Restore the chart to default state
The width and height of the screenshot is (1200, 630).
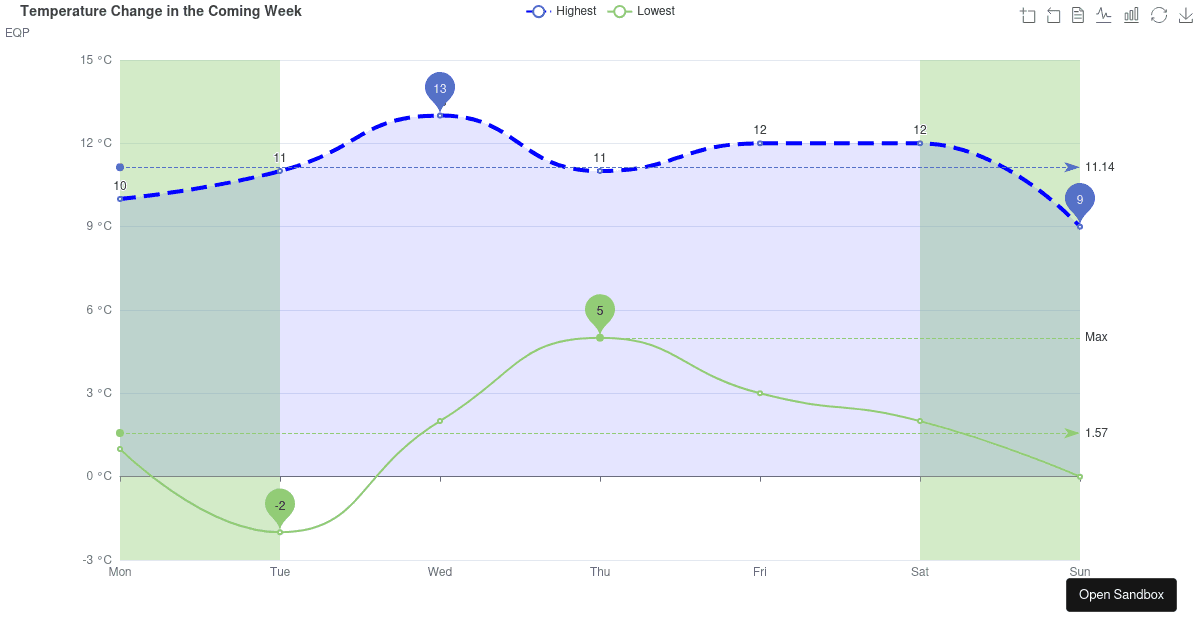[1159, 15]
